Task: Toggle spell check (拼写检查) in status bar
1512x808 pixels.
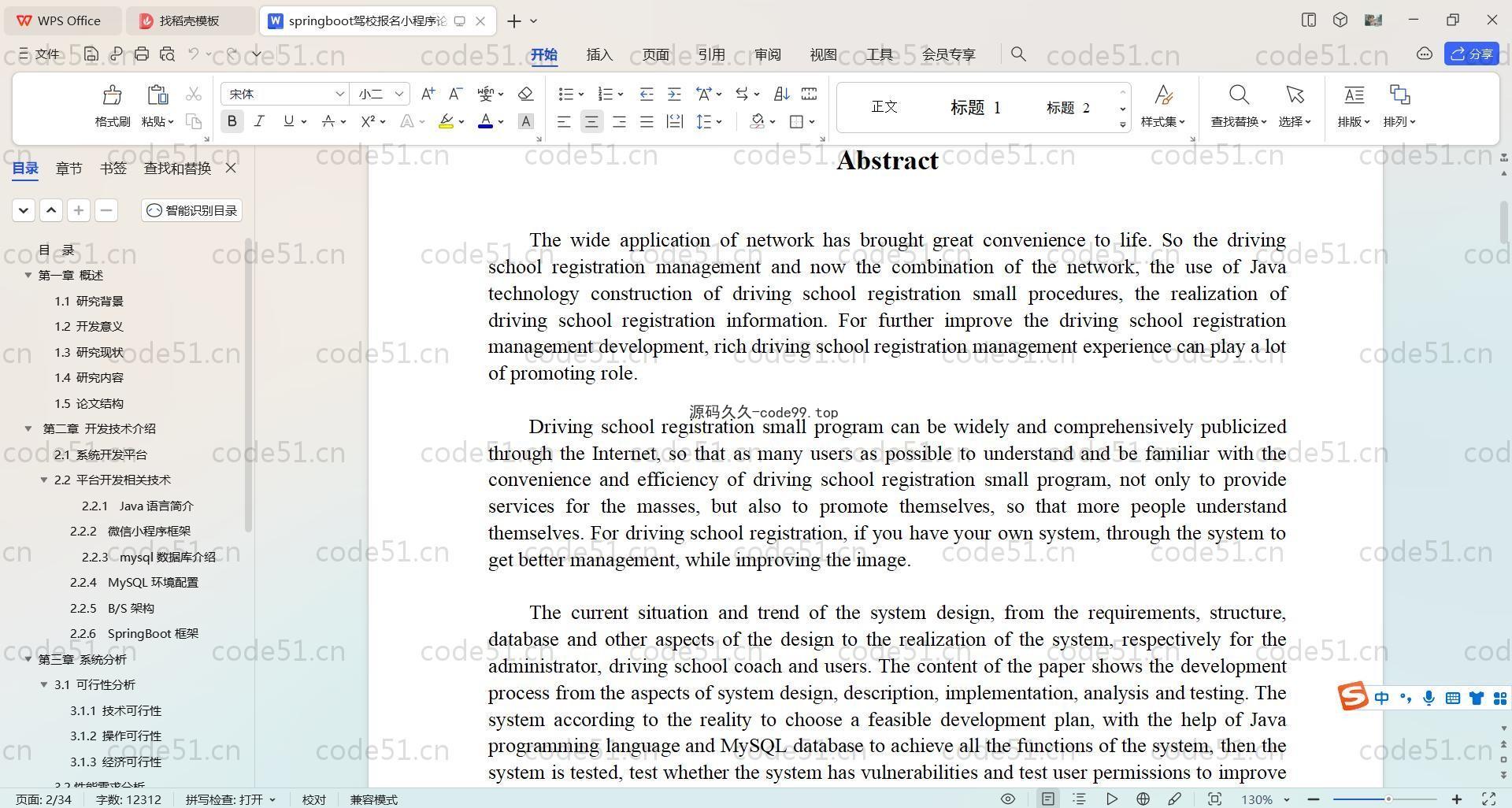Action: tap(230, 799)
